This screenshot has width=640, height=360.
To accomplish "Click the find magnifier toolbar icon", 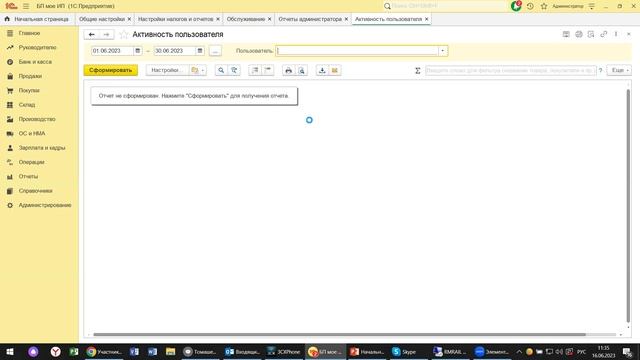I will coord(221,70).
